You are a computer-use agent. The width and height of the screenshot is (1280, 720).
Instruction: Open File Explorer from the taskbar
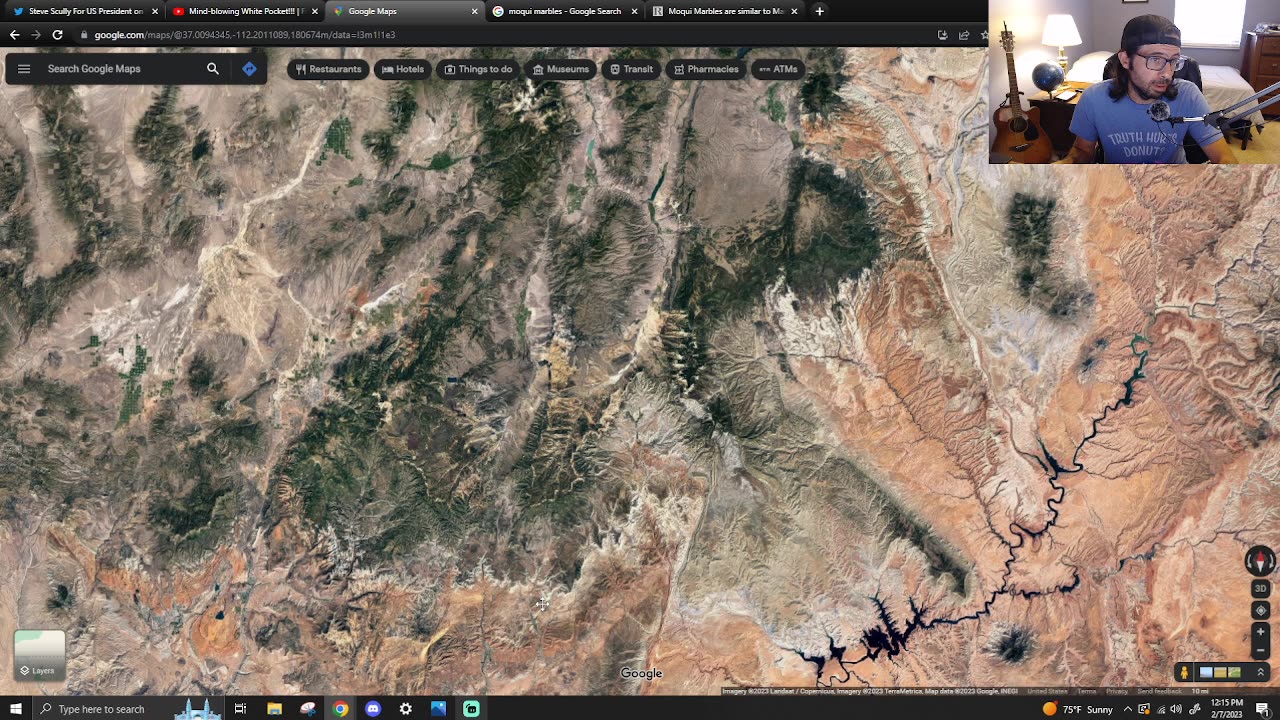tap(274, 709)
